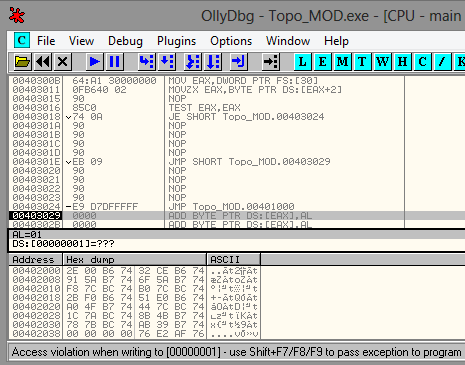This screenshot has height=365, width=465.
Task: Select the JMP SHORT Topo_MOD.00403029 line
Action: coord(249,162)
